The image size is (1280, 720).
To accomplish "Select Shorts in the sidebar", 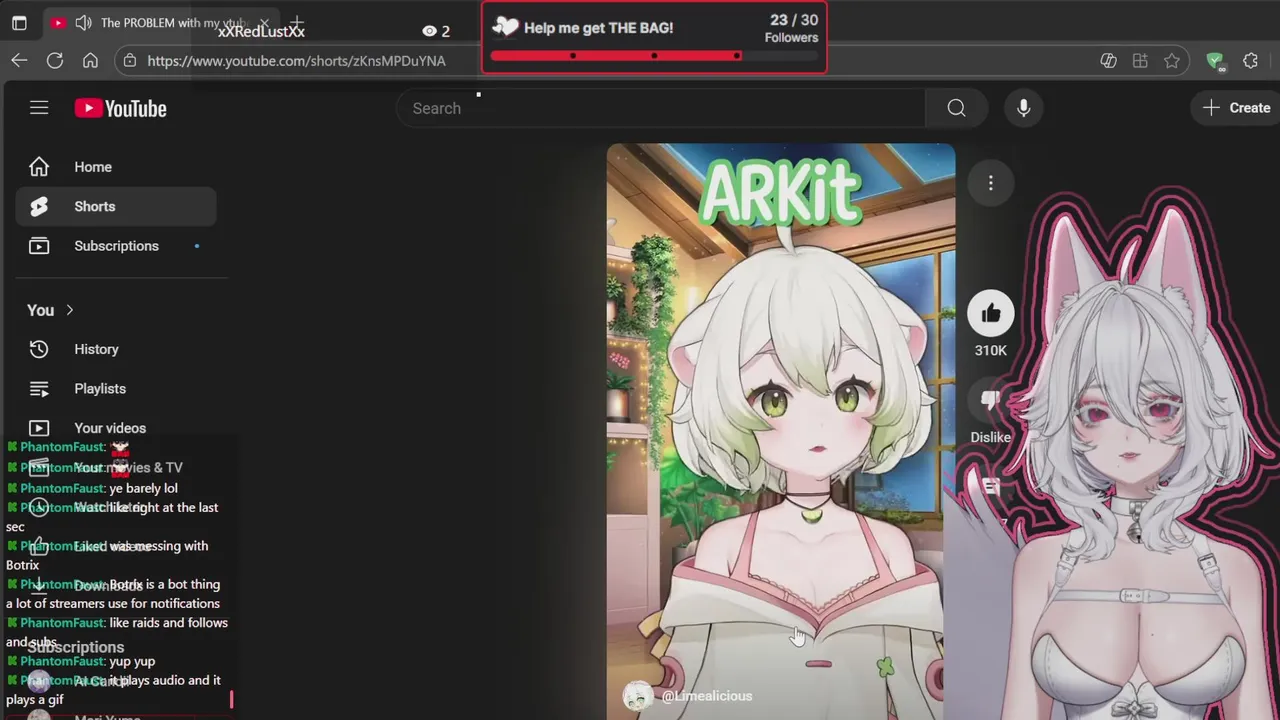I will (116, 206).
